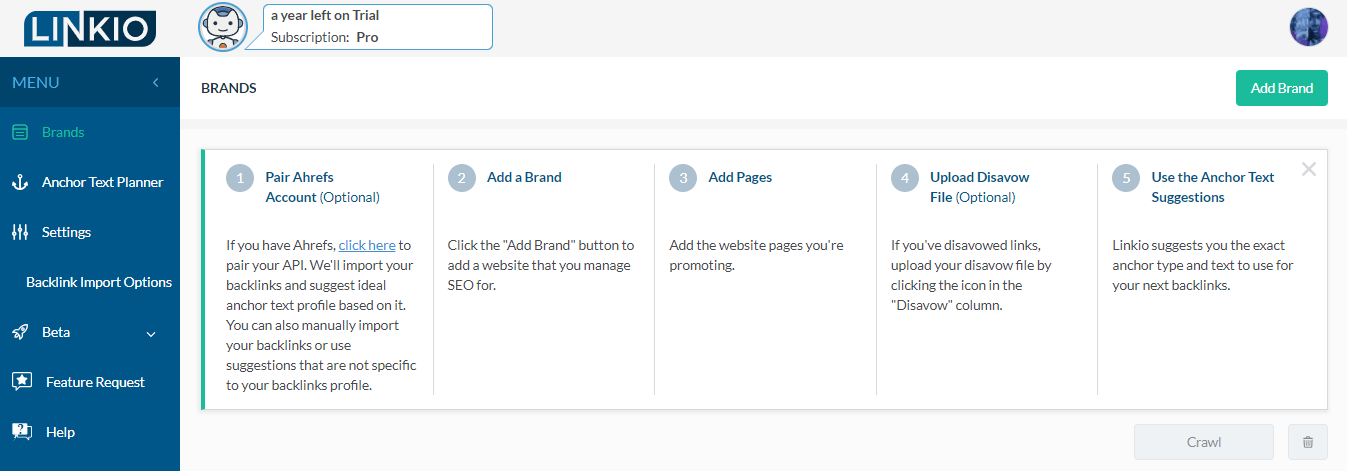
Task: Click step 2 number circle
Action: (x=461, y=178)
